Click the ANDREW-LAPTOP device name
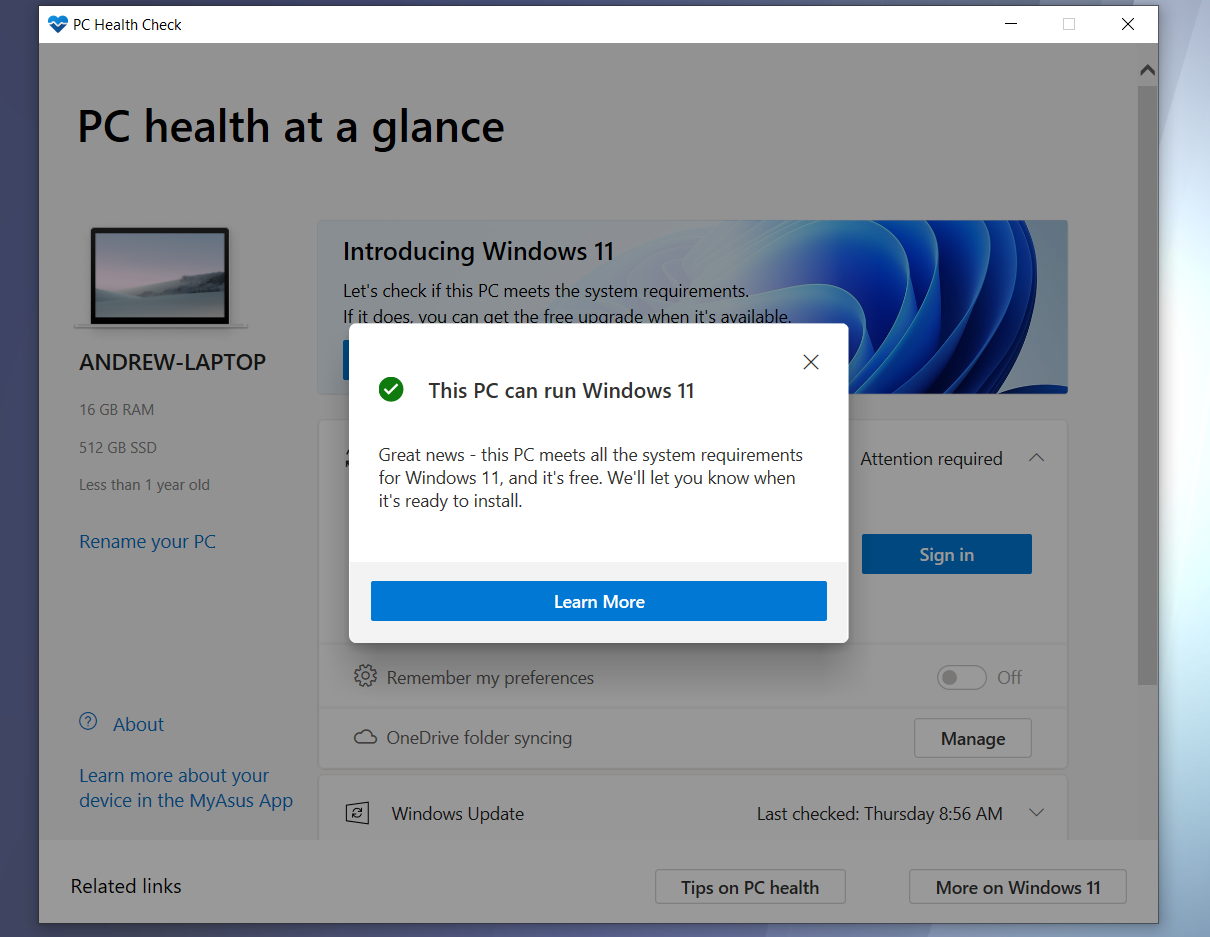Viewport: 1210px width, 937px height. tap(173, 362)
